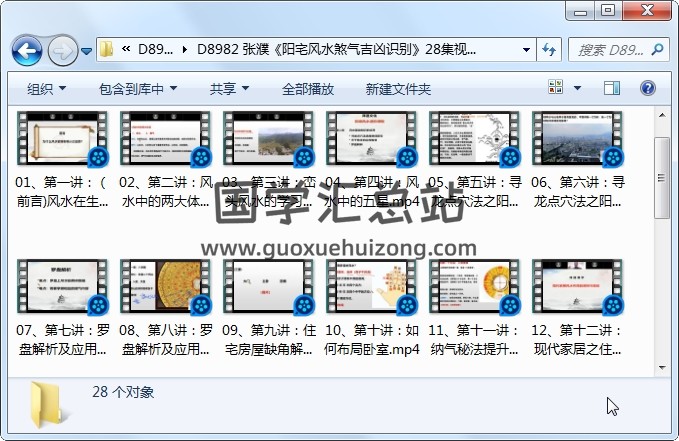Image resolution: width=679 pixels, height=441 pixels.
Task: Expand the hidden path chevron «
Action: point(126,49)
